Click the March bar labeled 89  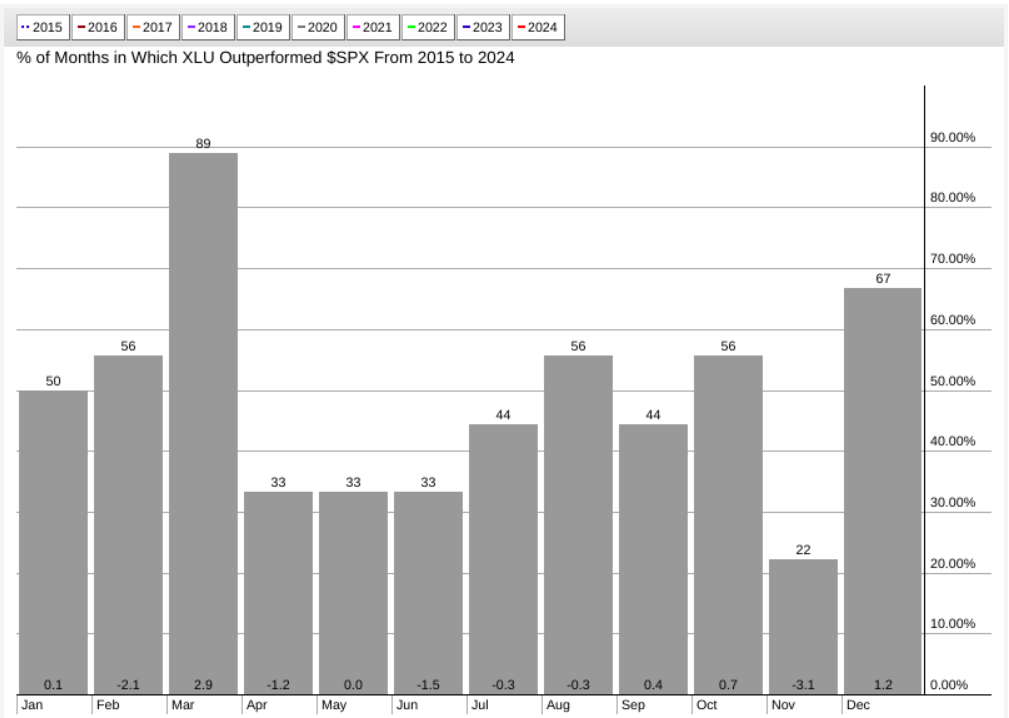[x=203, y=423]
